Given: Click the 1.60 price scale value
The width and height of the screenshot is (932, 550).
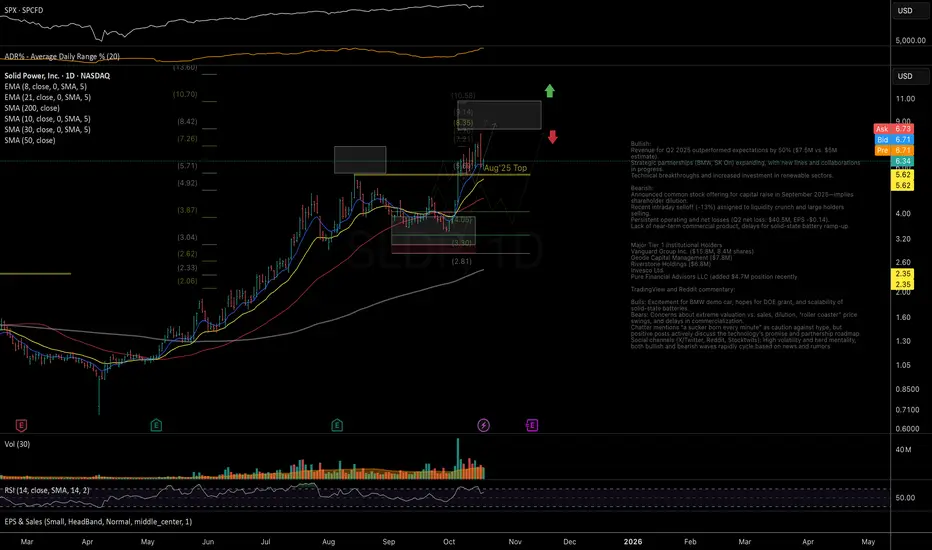Looking at the screenshot, I should [x=903, y=318].
